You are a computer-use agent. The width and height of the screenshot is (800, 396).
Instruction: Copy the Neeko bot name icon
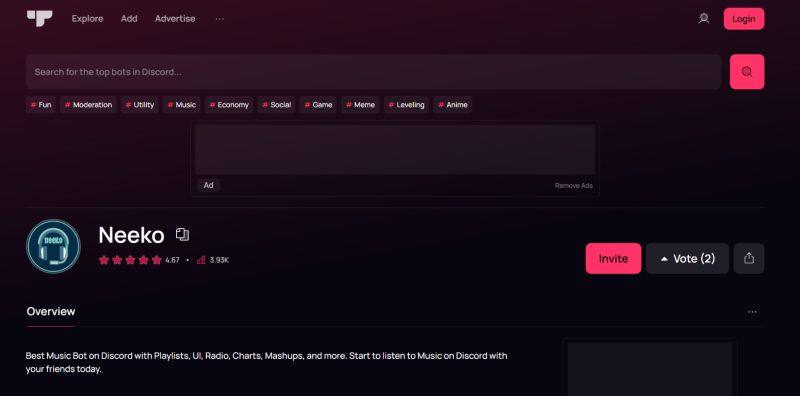click(x=182, y=234)
